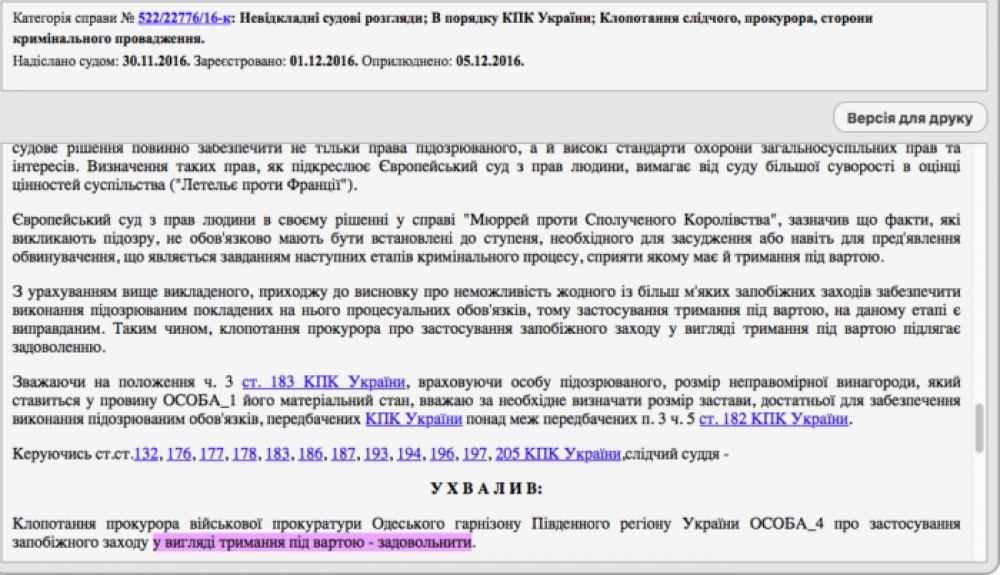The width and height of the screenshot is (1000, 575).
Task: Open article 186 link
Action: coord(310,454)
